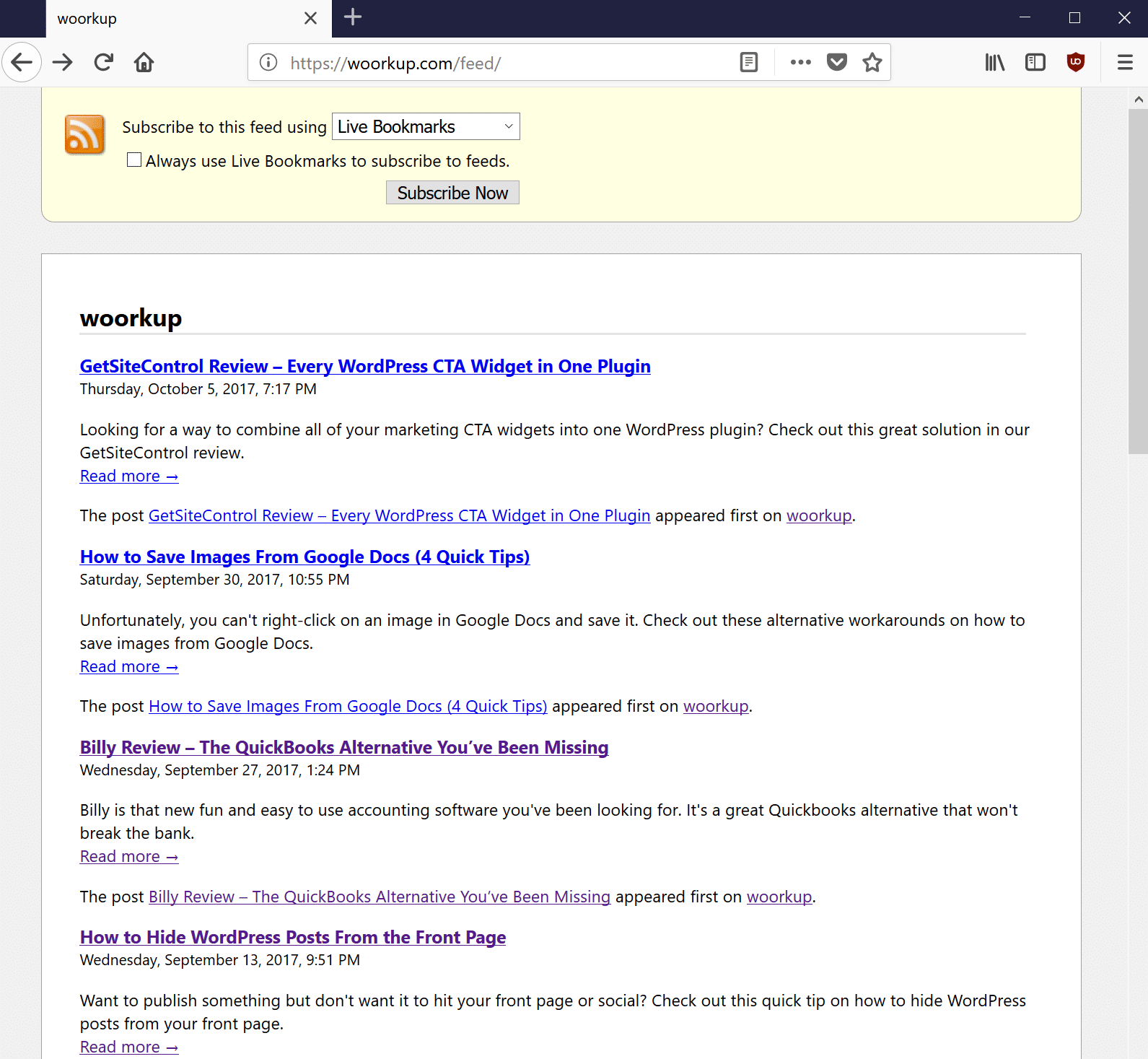Show sidebars icon

point(1035,63)
